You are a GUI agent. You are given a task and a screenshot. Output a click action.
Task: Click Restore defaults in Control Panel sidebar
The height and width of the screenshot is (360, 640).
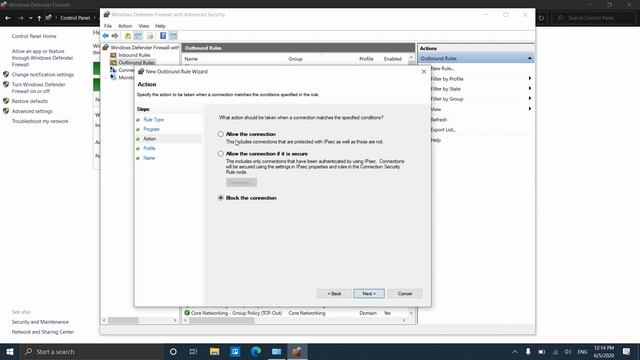[x=29, y=101]
